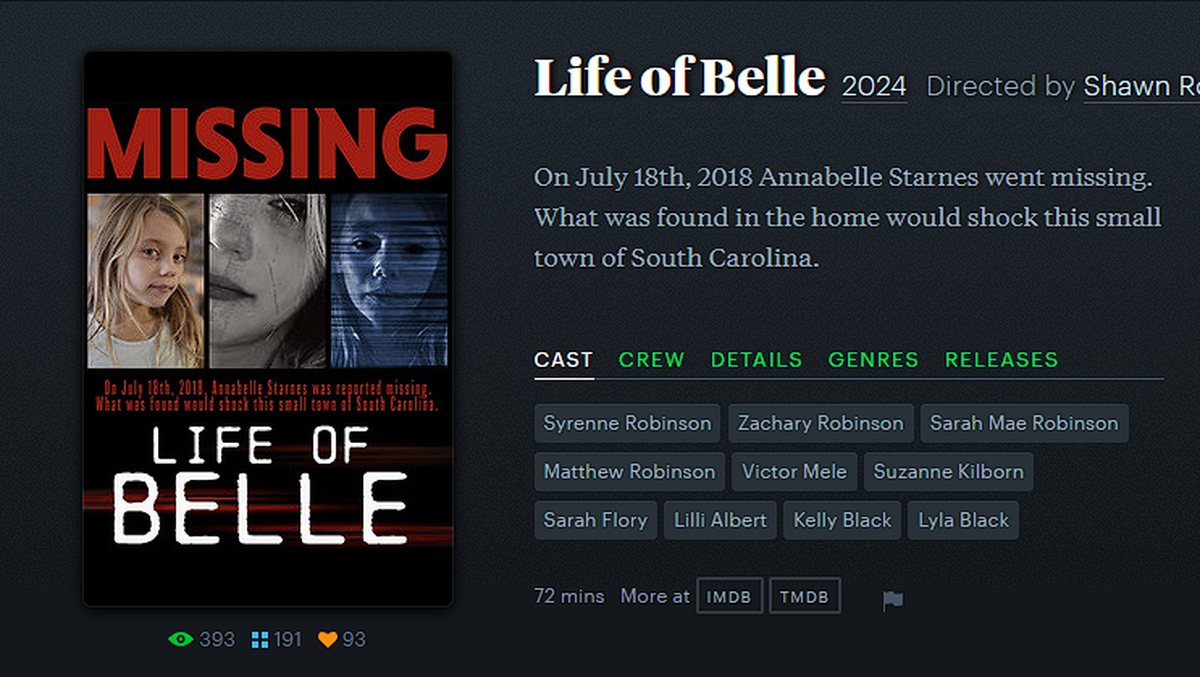Open the Life of Belle poster
Screen dimensions: 1200x677
coord(268,329)
